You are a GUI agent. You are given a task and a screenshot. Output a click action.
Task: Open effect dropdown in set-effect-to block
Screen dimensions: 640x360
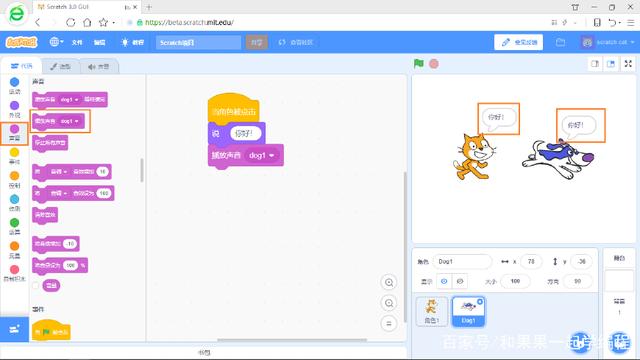(x=59, y=193)
